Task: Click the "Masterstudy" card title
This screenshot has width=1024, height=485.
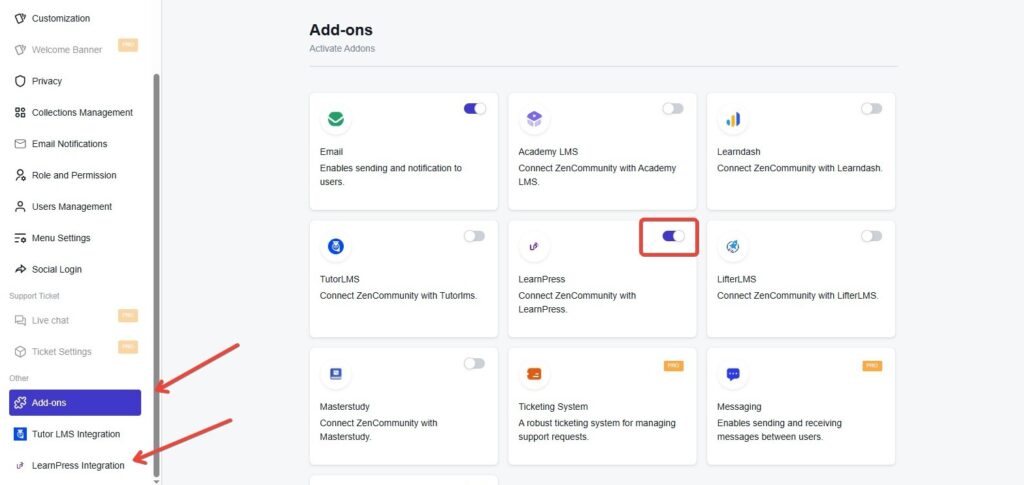Action: (x=345, y=407)
